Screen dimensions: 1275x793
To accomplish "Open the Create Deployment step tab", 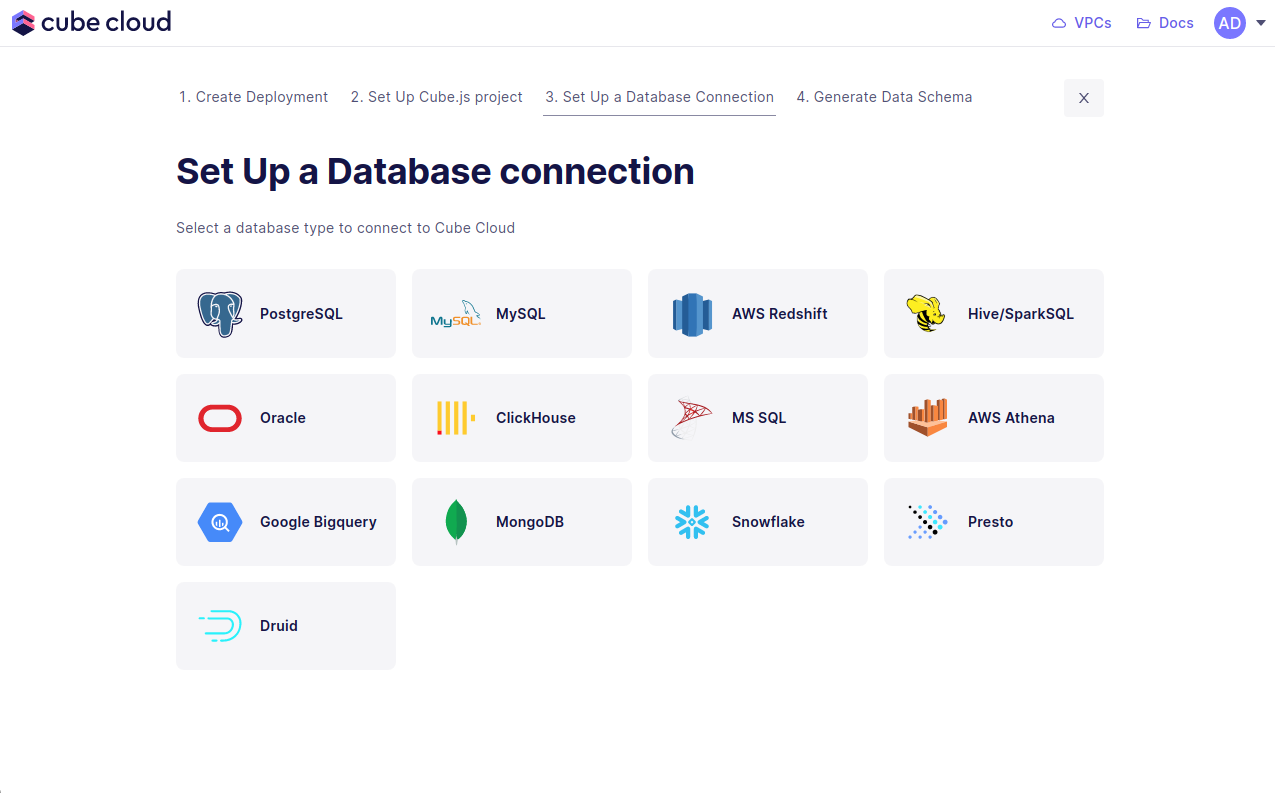I will (253, 97).
